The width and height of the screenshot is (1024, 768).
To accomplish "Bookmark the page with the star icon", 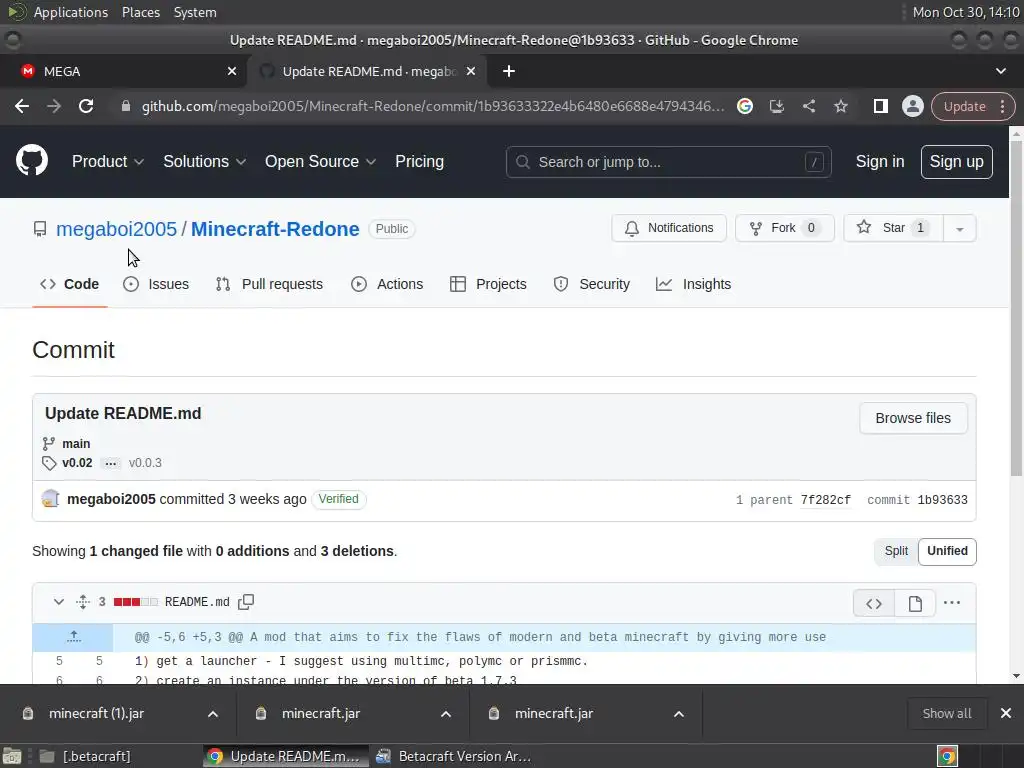I will [840, 106].
